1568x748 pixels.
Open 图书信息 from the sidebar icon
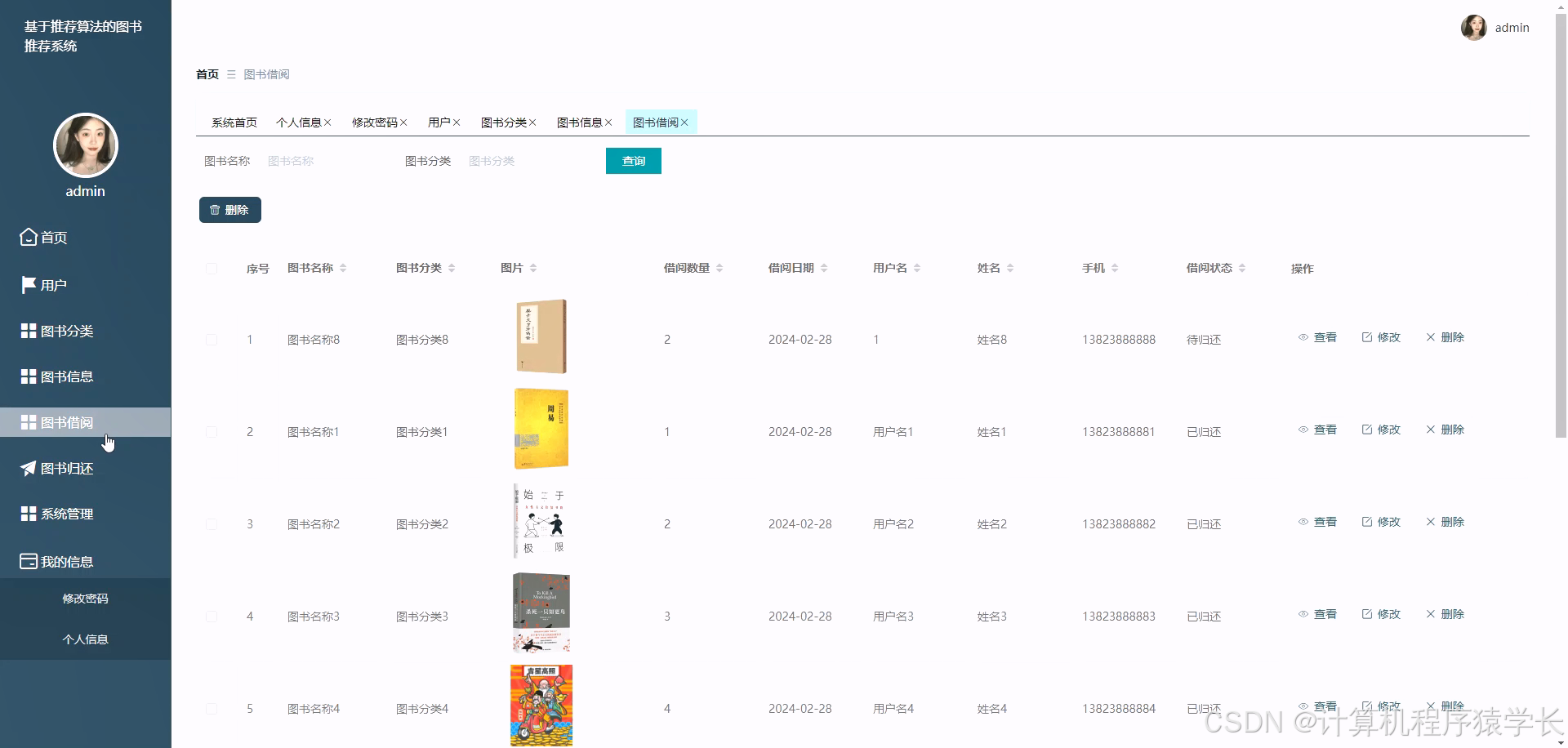click(27, 376)
